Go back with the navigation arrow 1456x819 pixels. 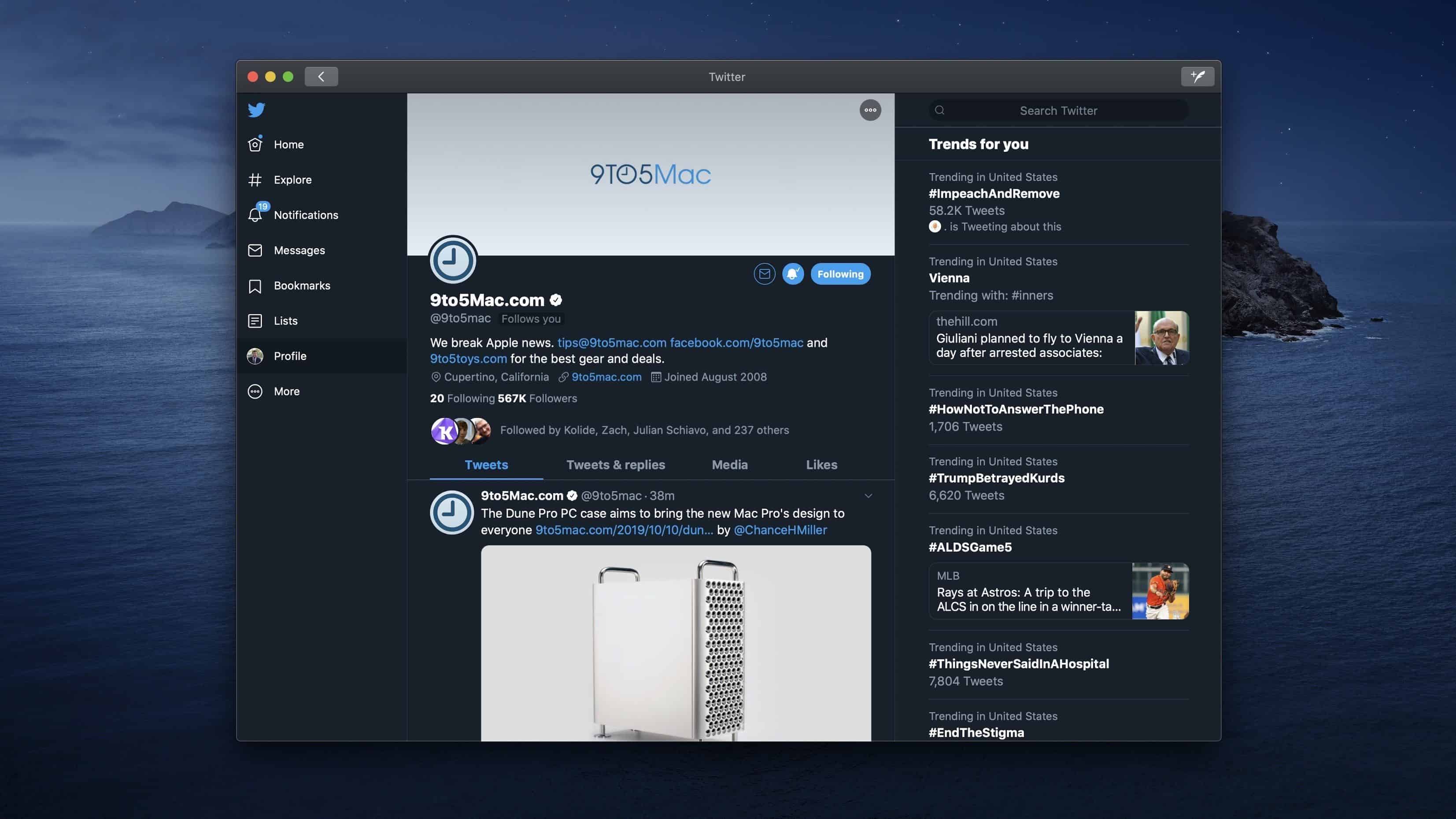321,76
